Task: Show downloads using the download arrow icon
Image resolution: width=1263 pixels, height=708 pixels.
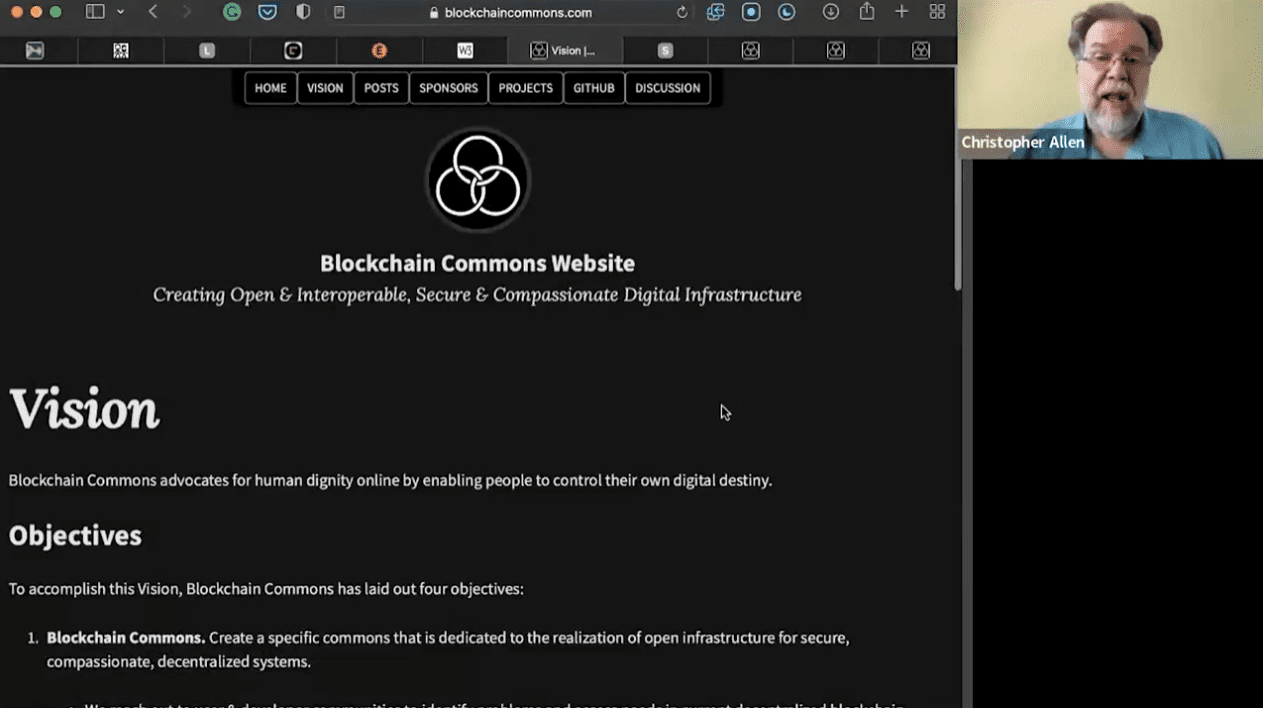Action: coord(830,12)
